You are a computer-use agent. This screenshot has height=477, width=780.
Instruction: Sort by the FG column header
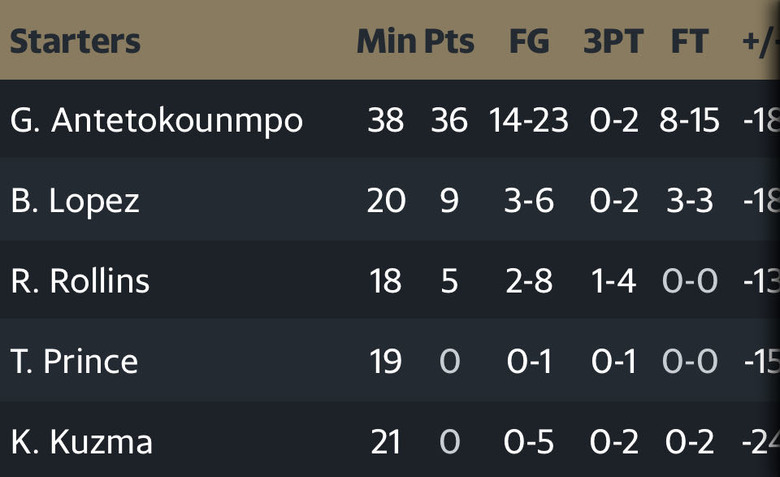pos(529,41)
